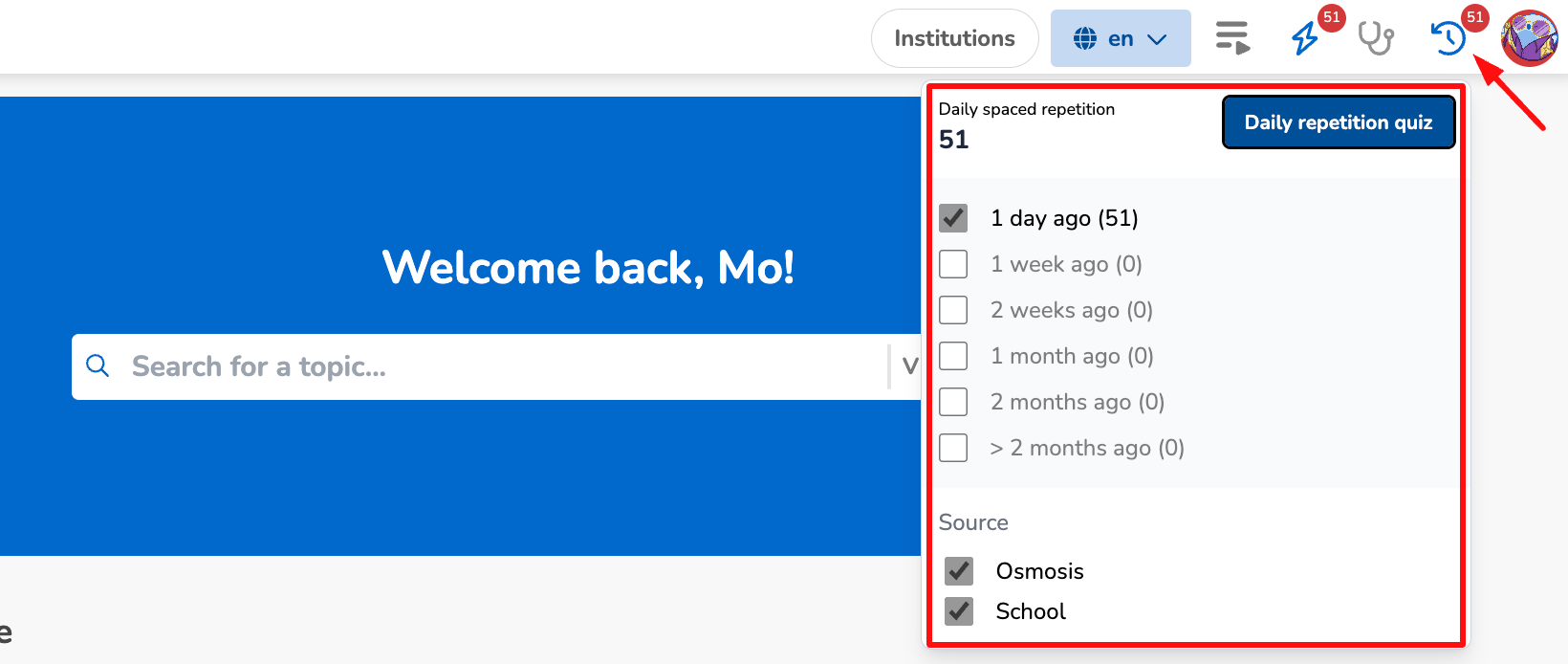
Task: Click the globe language icon
Action: tap(1085, 38)
